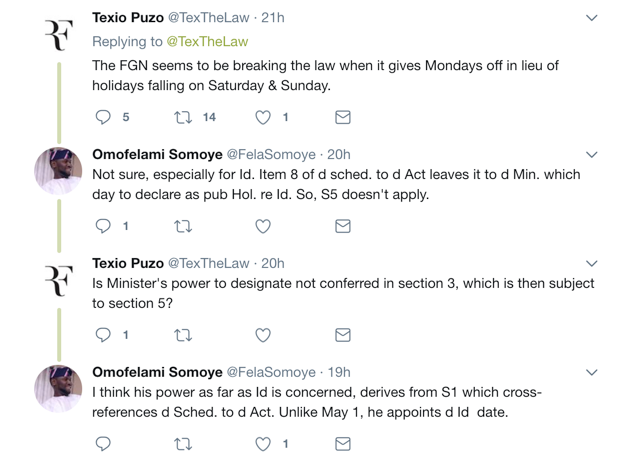Open Omofelami Somoye's profile name on the 20h tweet
Screen dimensions: 634x460
pos(157,154)
